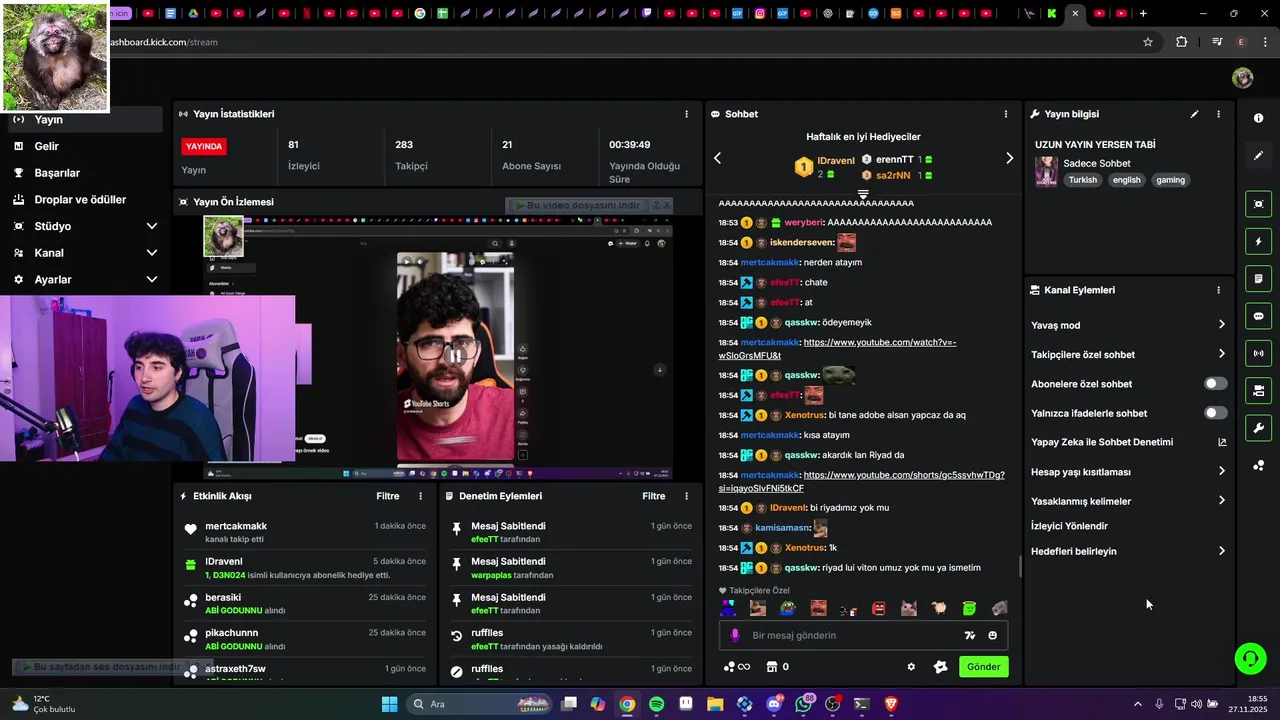Toggle the document panel icon in right toolbar
1280x720 pixels.
coord(1258,278)
